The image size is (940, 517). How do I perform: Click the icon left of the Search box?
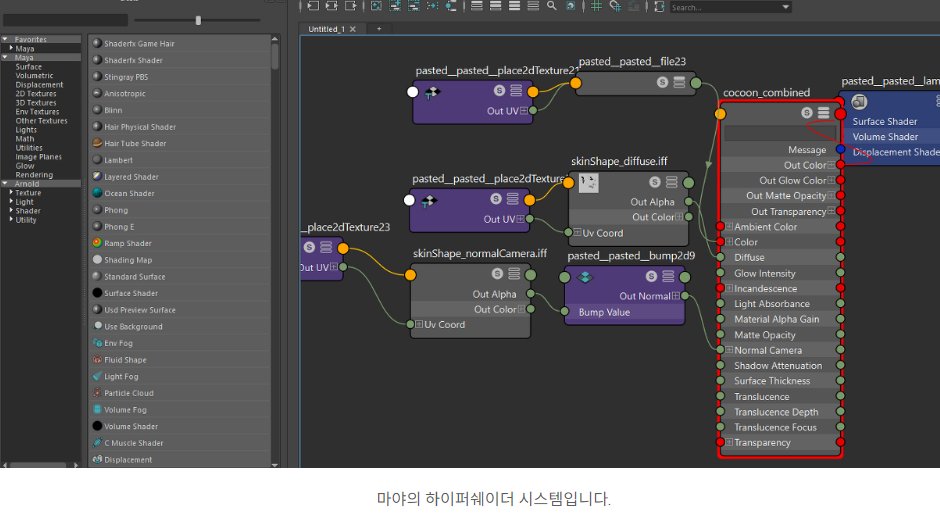(659, 7)
